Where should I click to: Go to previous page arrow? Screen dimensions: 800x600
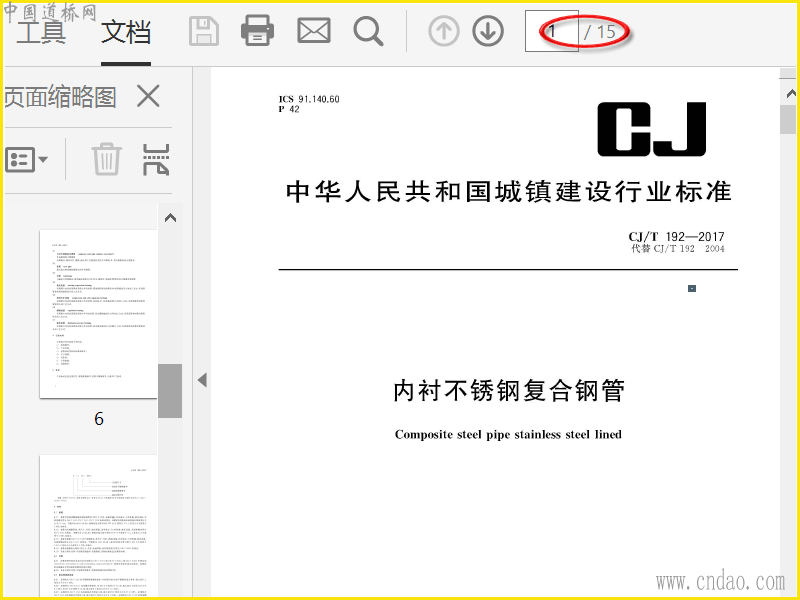444,31
